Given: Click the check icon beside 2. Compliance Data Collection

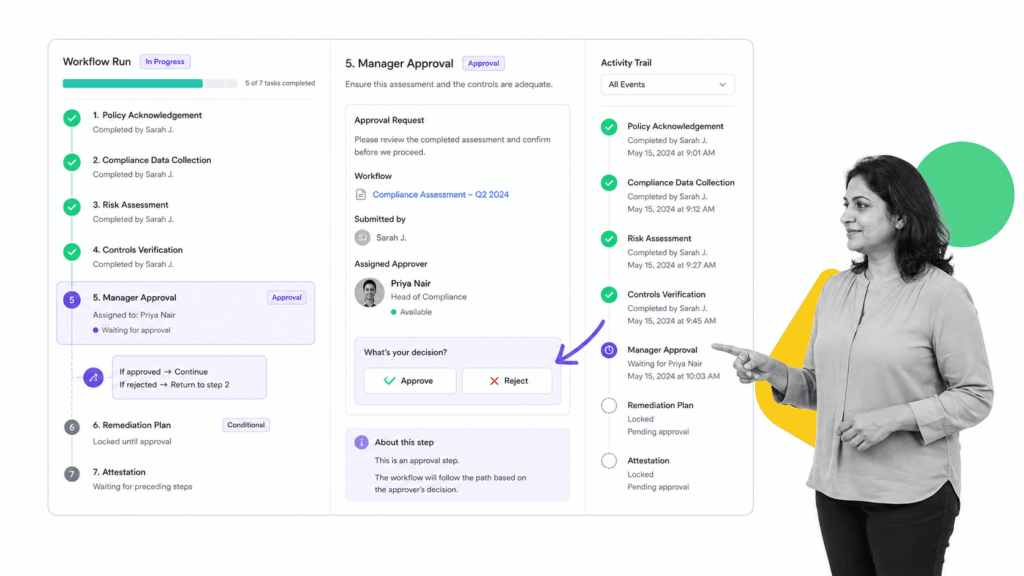Looking at the screenshot, I should tap(72, 162).
